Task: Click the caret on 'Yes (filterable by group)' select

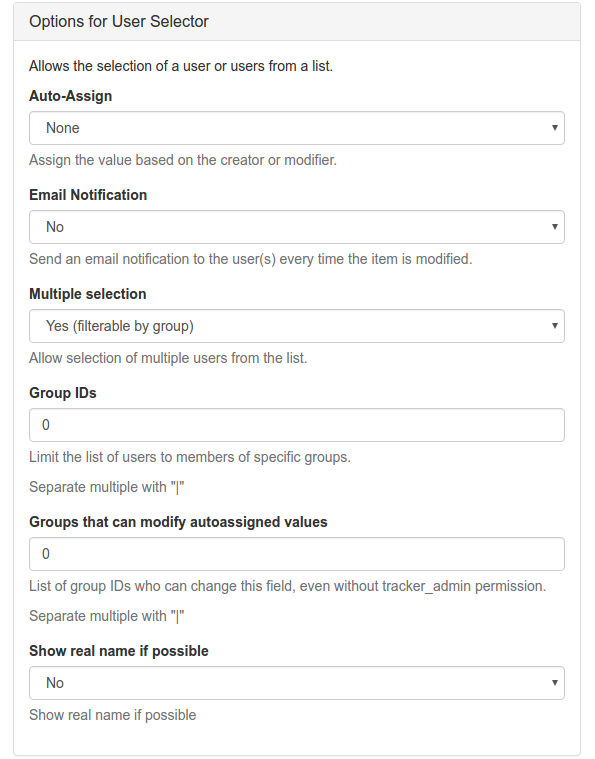Action: [555, 326]
